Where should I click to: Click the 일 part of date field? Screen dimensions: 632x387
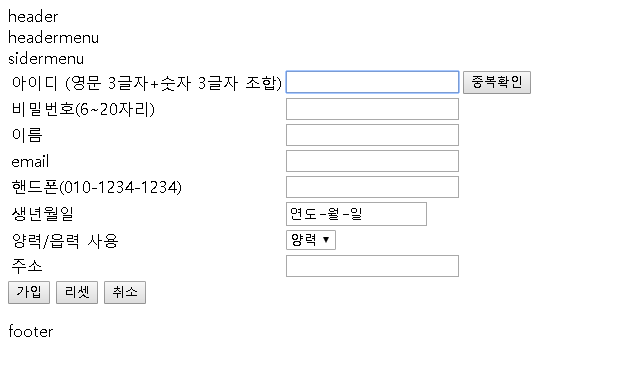[x=356, y=214]
